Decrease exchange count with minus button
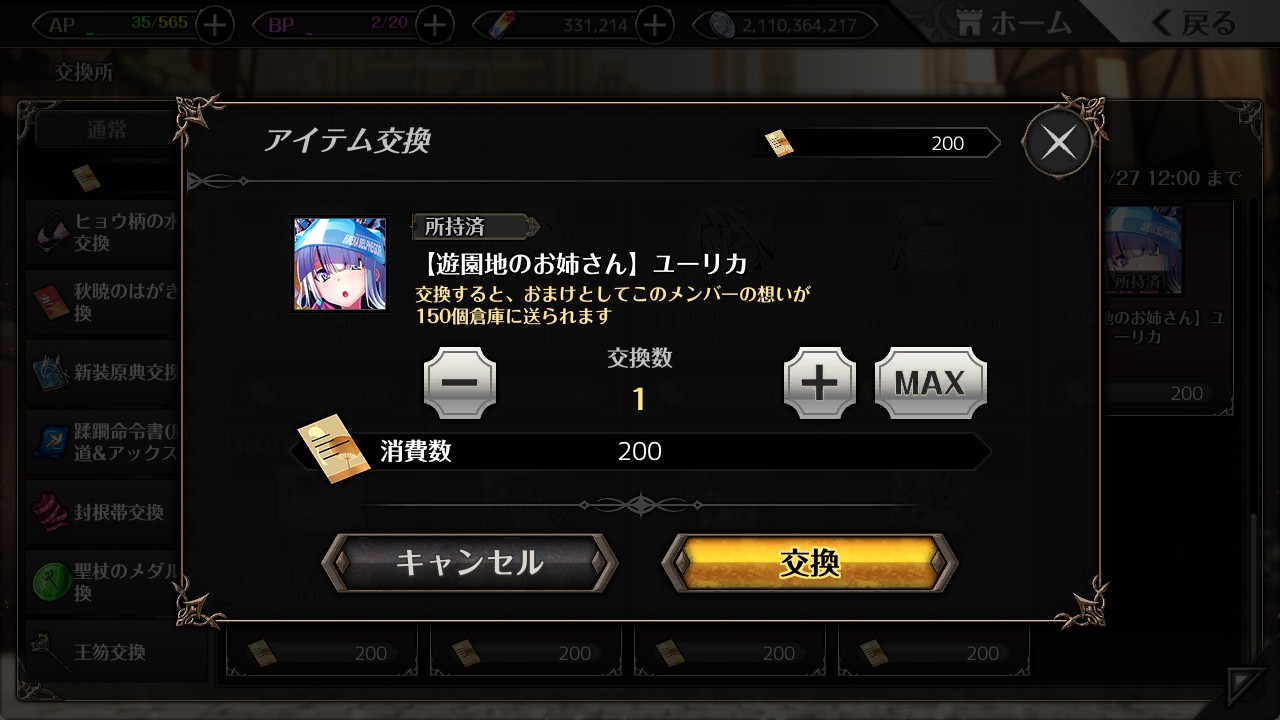Screen dimensions: 1280x720 pos(460,383)
